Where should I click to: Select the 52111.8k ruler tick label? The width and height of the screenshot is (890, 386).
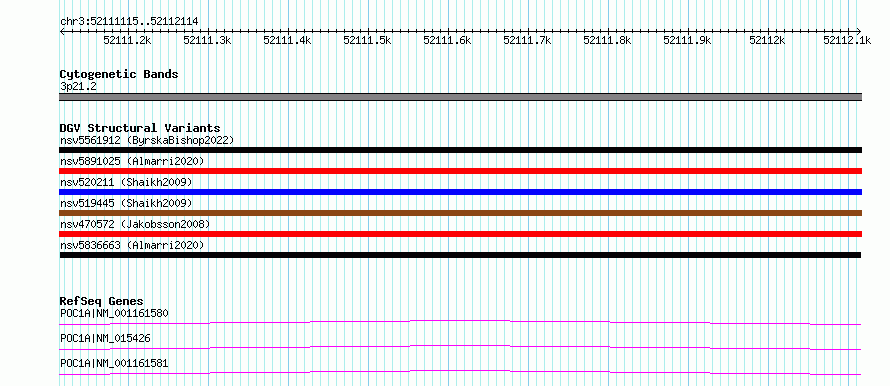coord(608,40)
